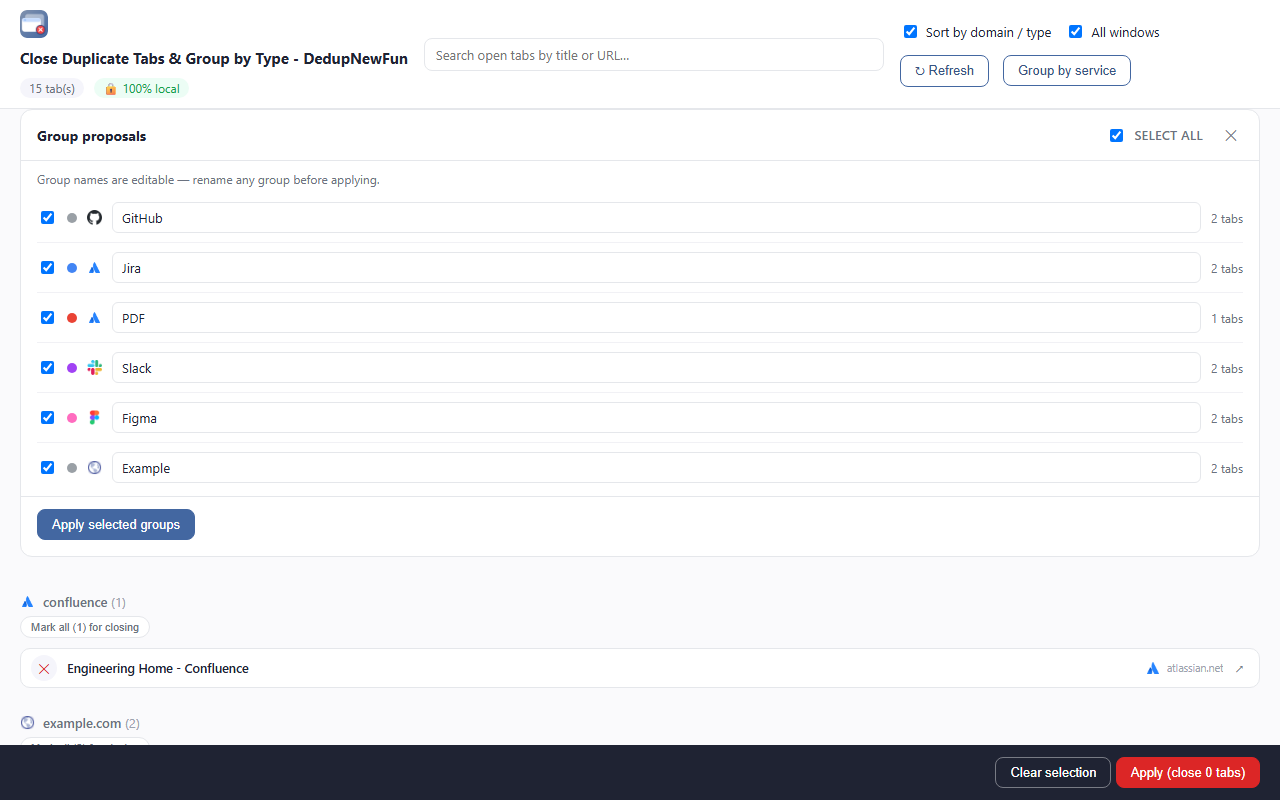Click the search open tabs input field

pyautogui.click(x=654, y=55)
